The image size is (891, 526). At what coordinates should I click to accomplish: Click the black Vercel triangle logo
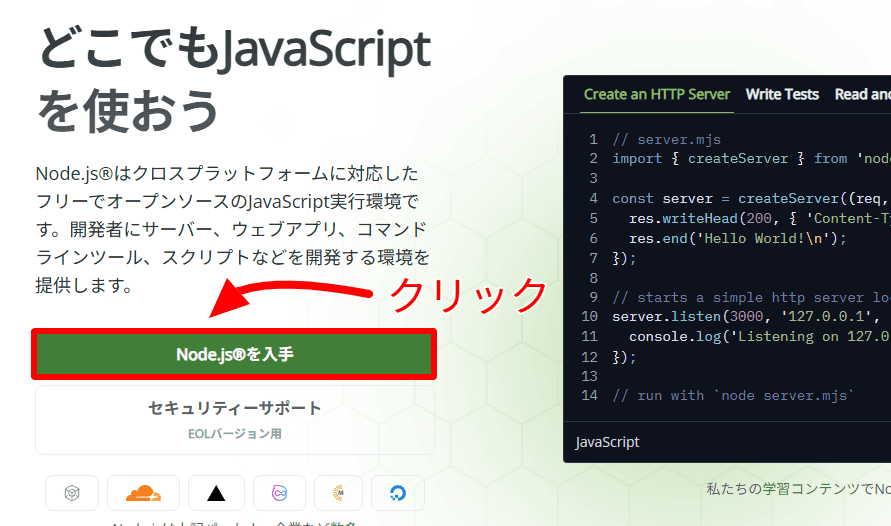coord(216,493)
